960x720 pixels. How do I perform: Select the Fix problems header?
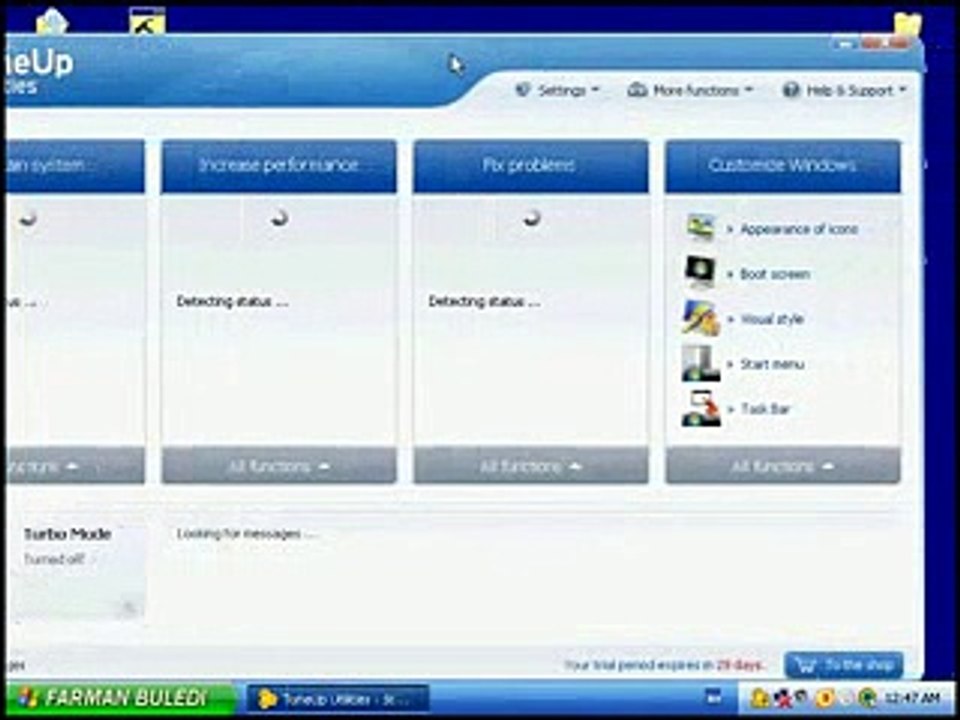[530, 166]
